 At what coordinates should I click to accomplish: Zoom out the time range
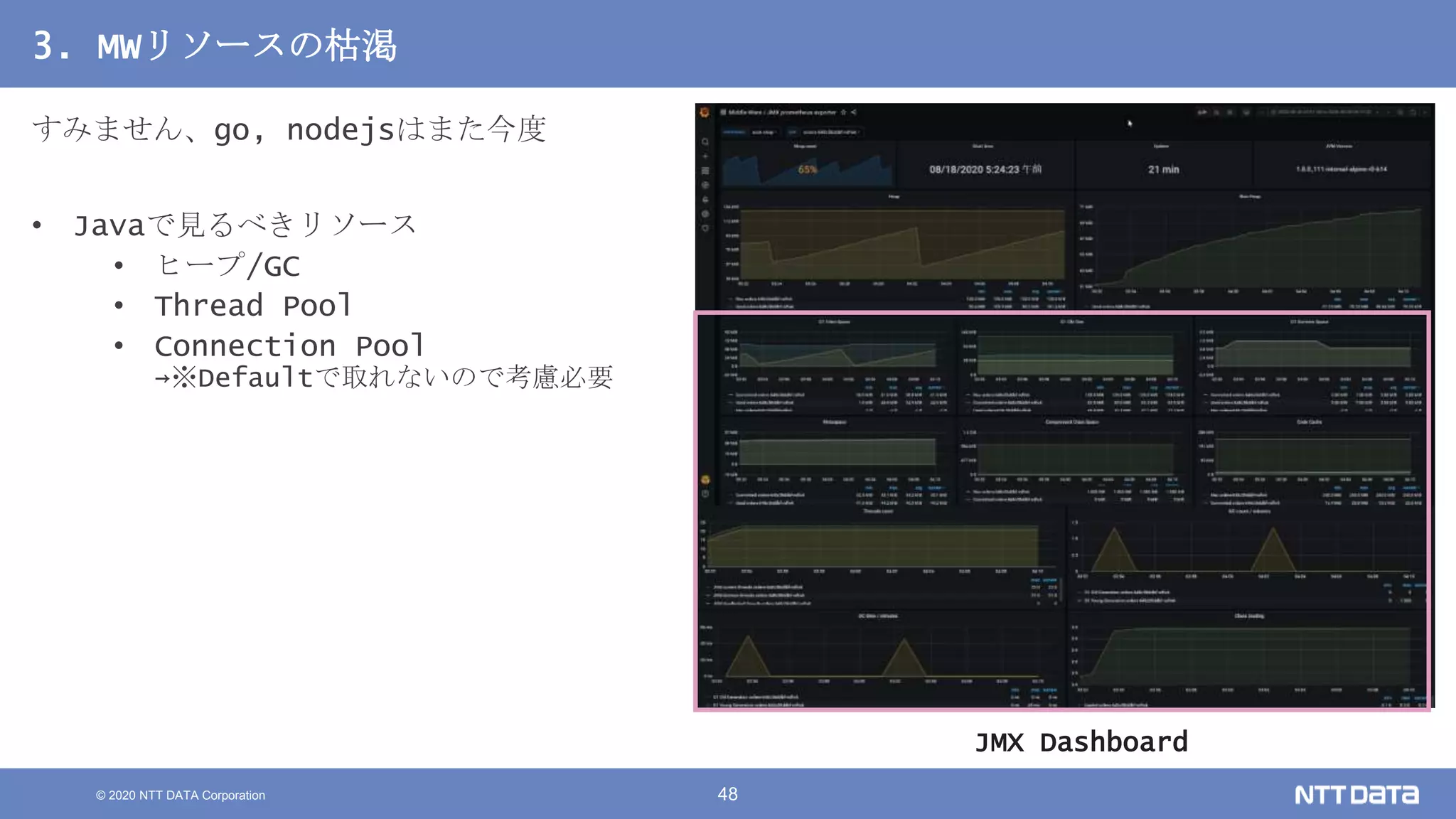pos(1401,112)
